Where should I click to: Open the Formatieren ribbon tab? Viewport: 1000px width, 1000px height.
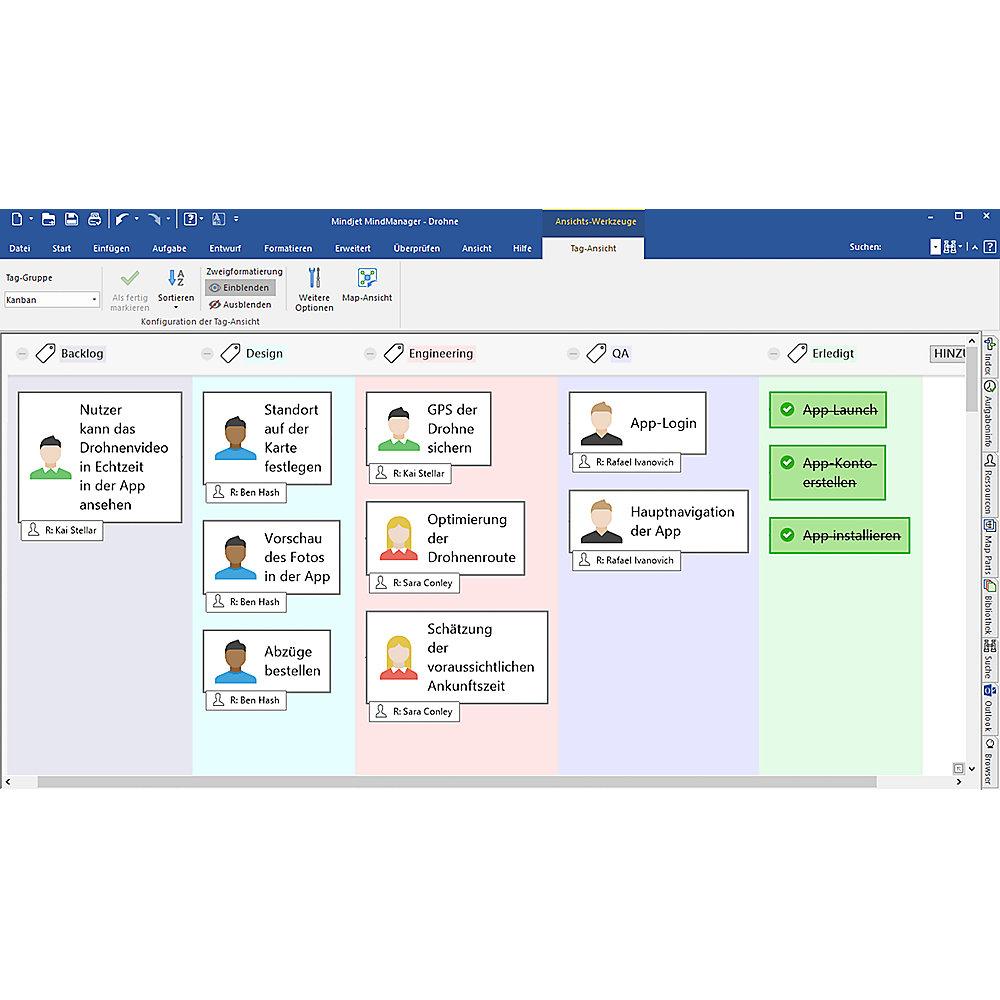pos(288,248)
